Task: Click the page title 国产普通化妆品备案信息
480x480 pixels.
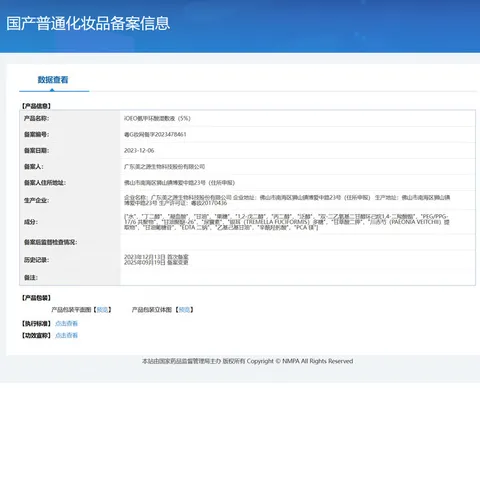Action: pyautogui.click(x=88, y=23)
